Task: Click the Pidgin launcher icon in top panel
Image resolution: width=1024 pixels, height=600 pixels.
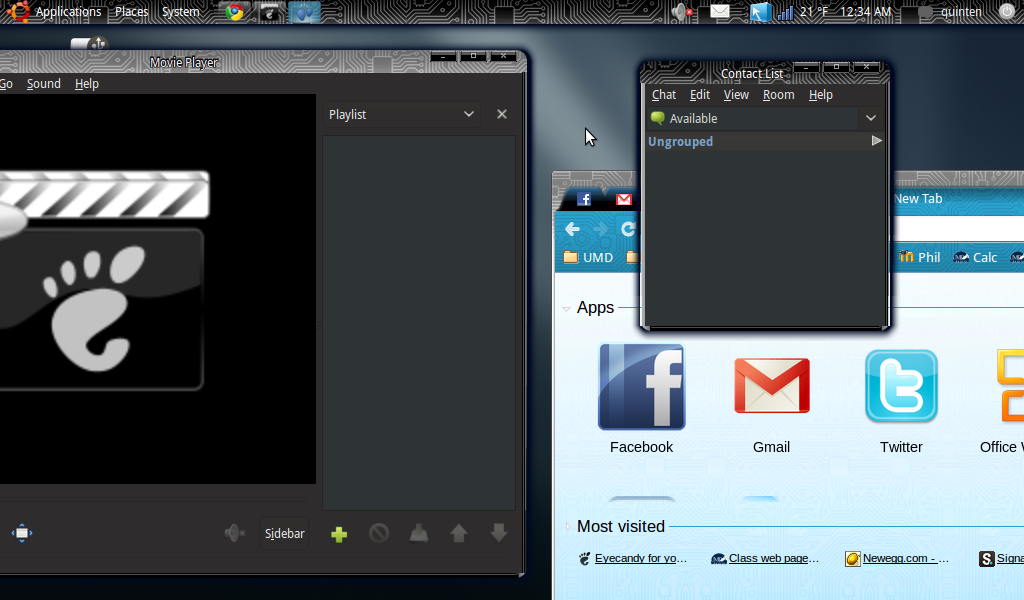Action: [x=304, y=12]
